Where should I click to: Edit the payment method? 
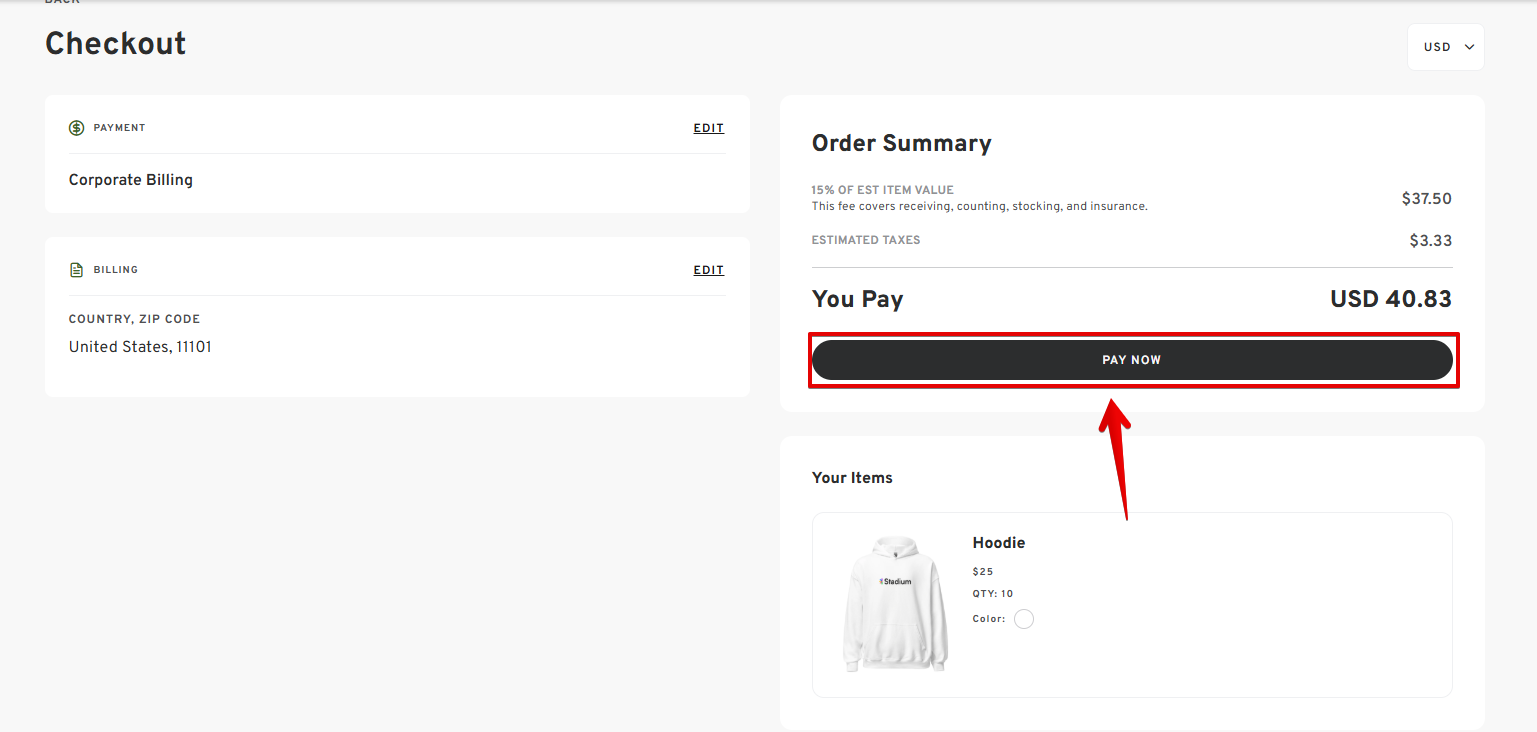708,128
